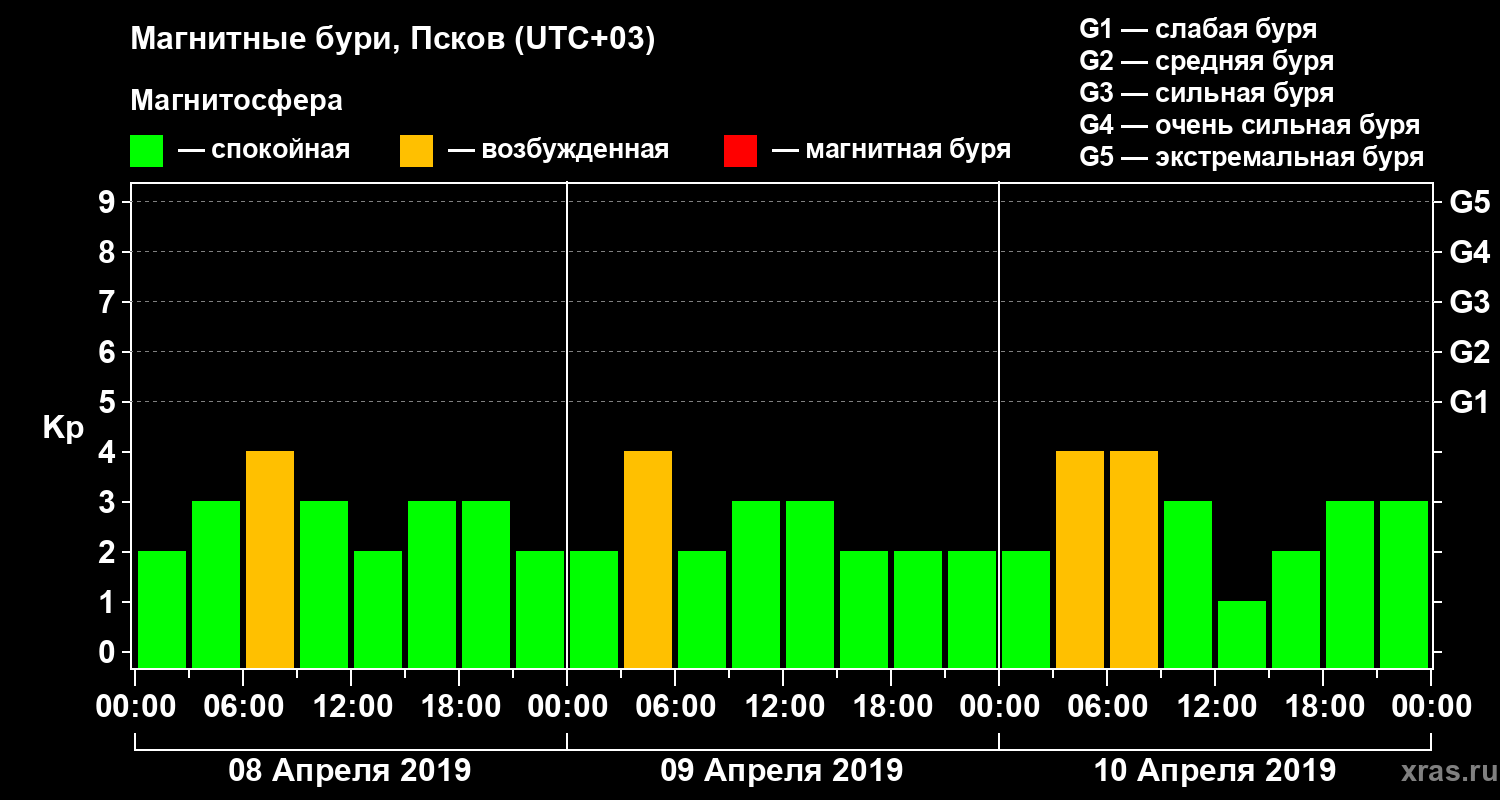
Task: Click the 'Kp' axis label
Action: click(x=63, y=428)
